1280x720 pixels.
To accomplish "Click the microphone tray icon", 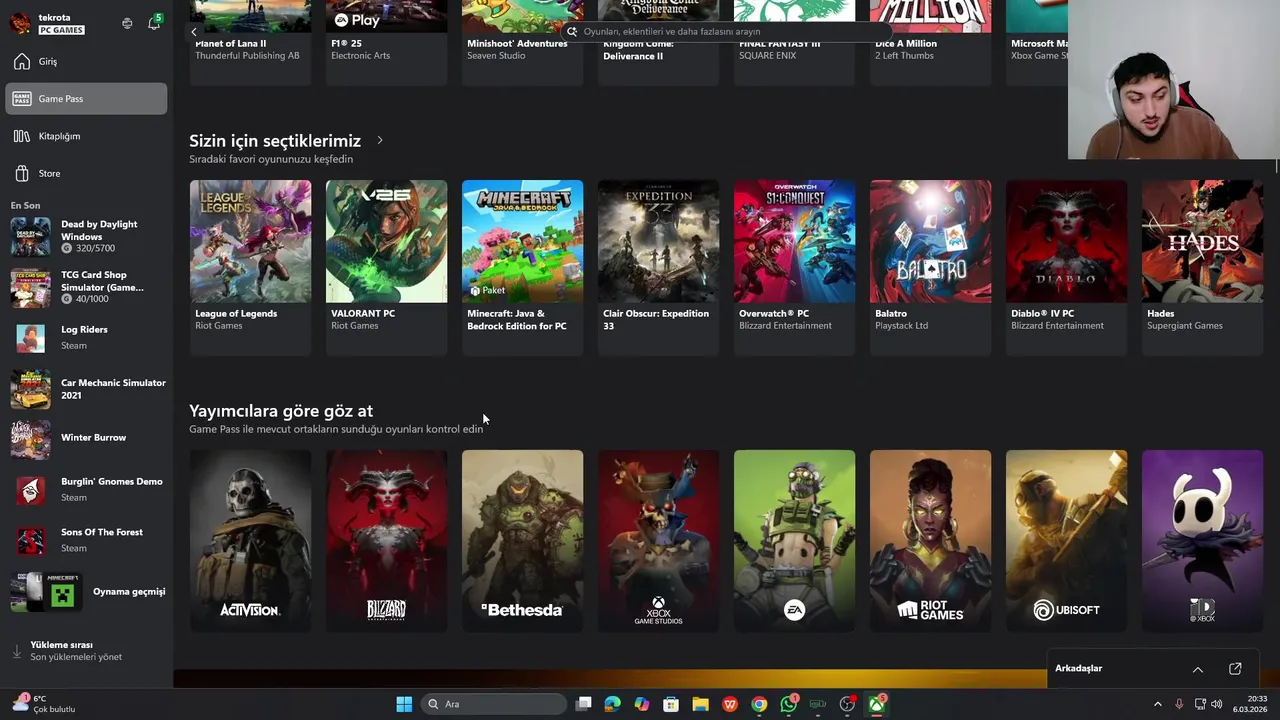I will (1179, 704).
